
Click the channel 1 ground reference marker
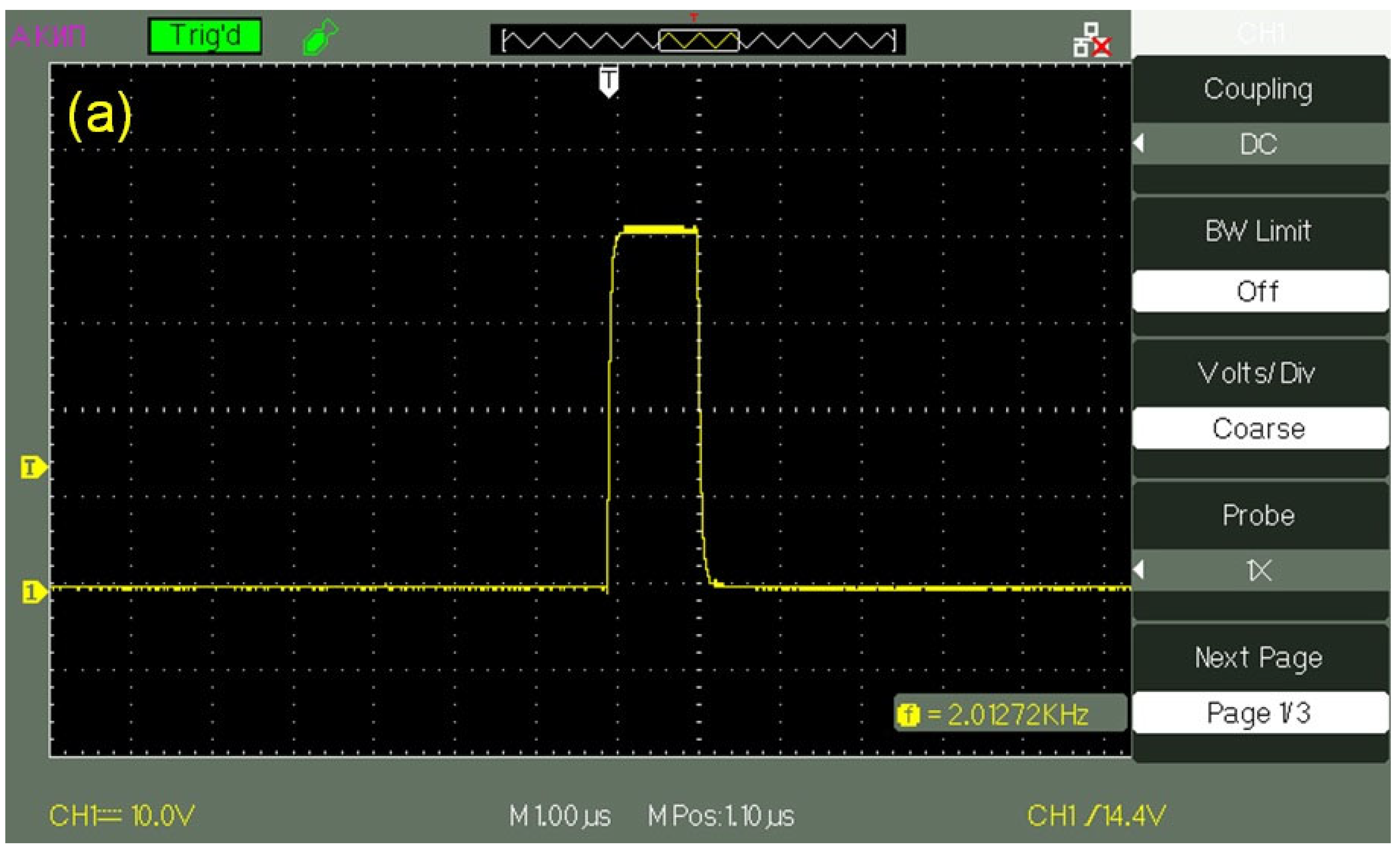pyautogui.click(x=33, y=592)
